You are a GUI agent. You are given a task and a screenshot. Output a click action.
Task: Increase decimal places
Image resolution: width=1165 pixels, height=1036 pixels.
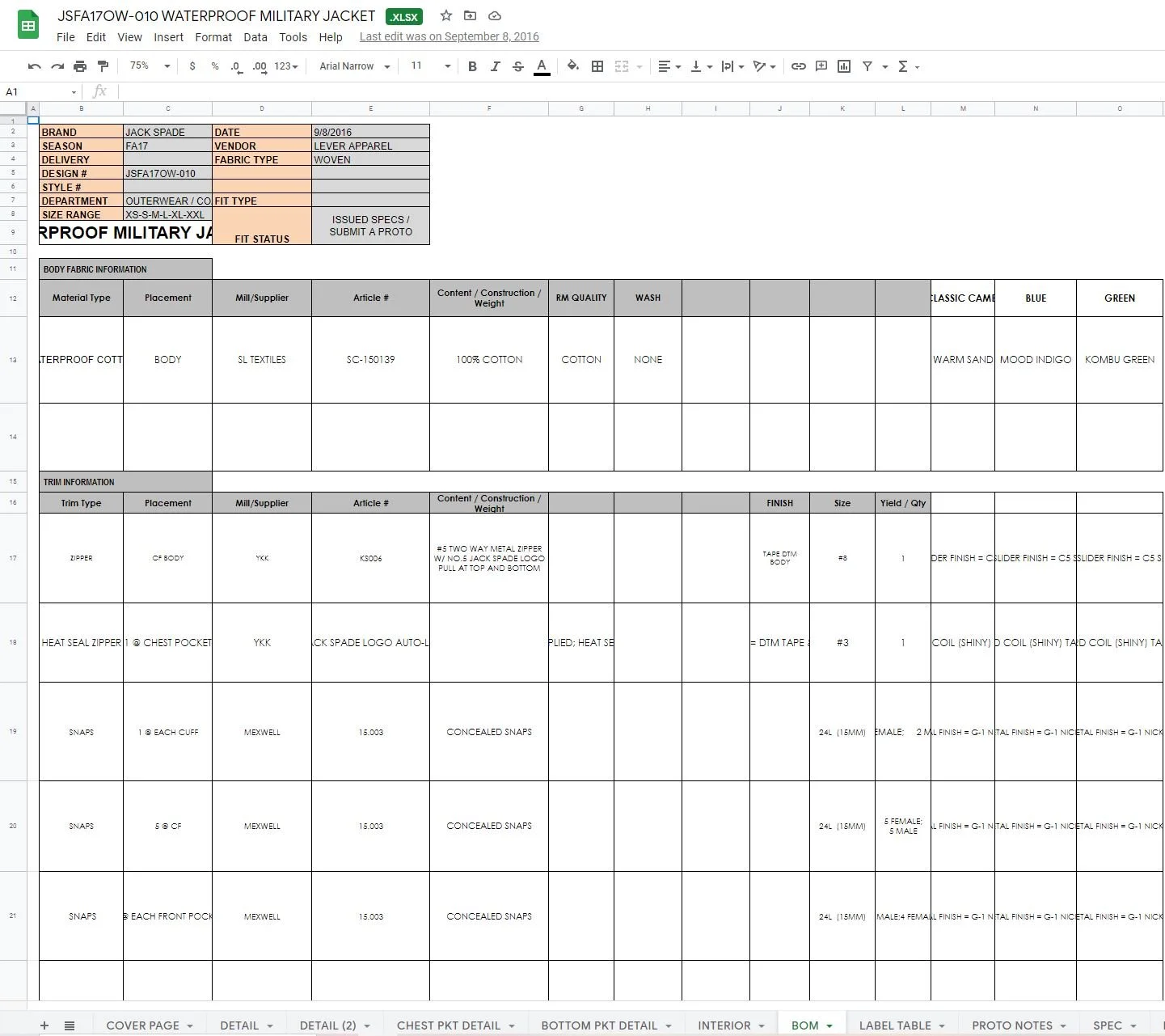coord(260,66)
